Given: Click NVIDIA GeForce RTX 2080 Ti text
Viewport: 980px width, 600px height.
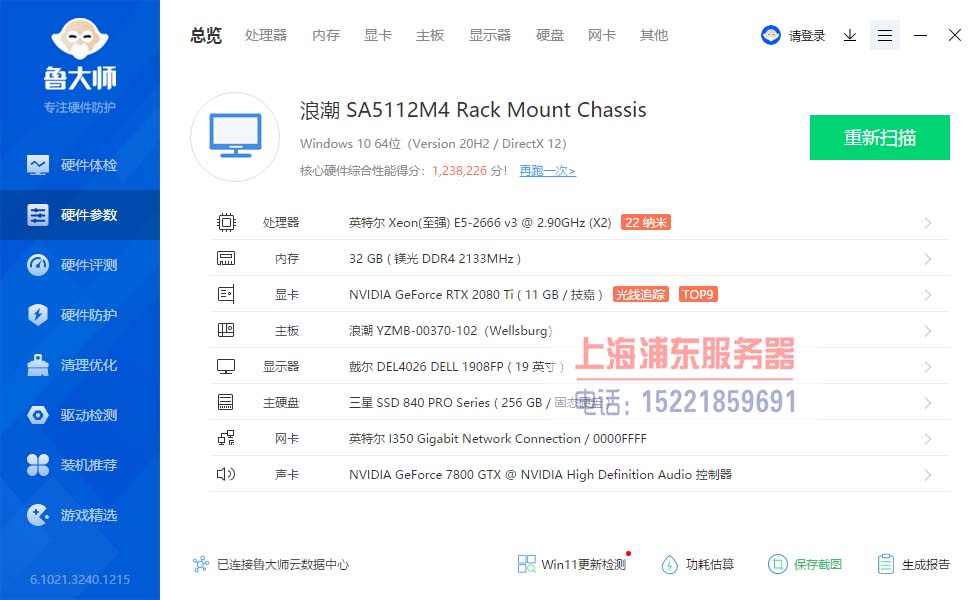Looking at the screenshot, I should coord(476,294).
